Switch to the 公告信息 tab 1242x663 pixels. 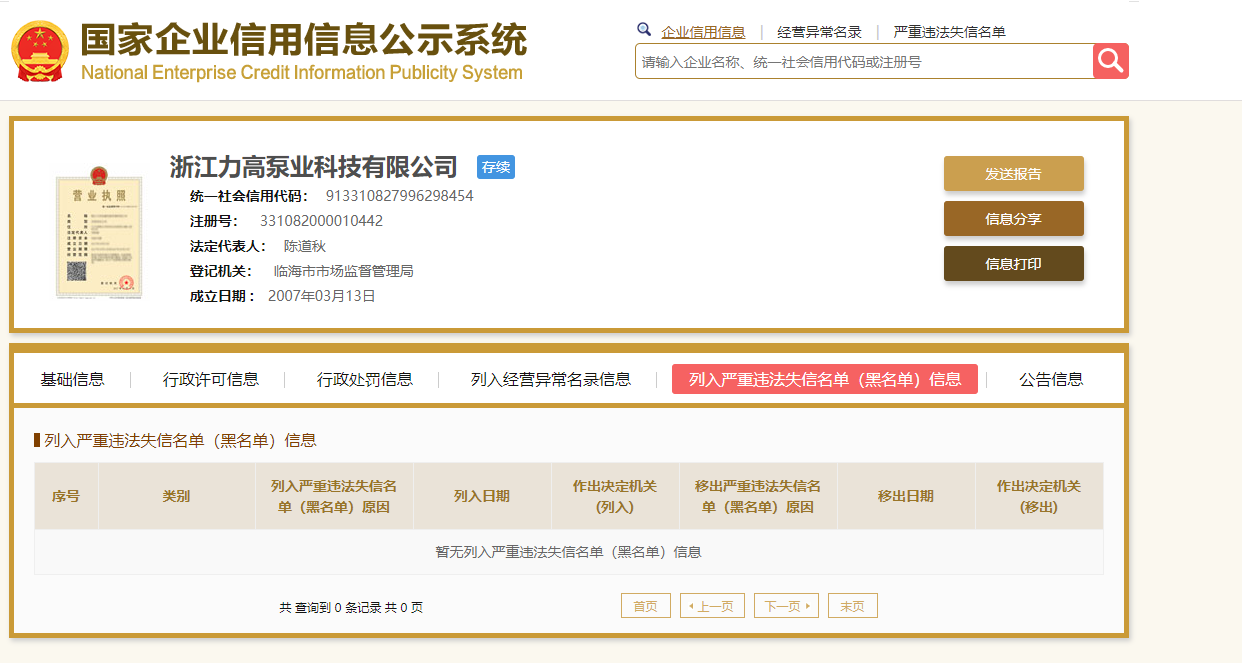point(1051,379)
